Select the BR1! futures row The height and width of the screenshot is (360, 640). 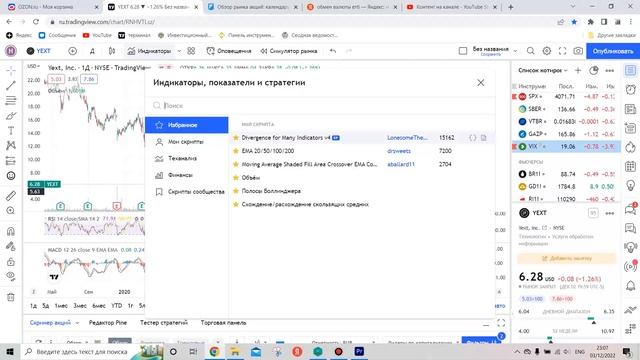[x=566, y=174]
